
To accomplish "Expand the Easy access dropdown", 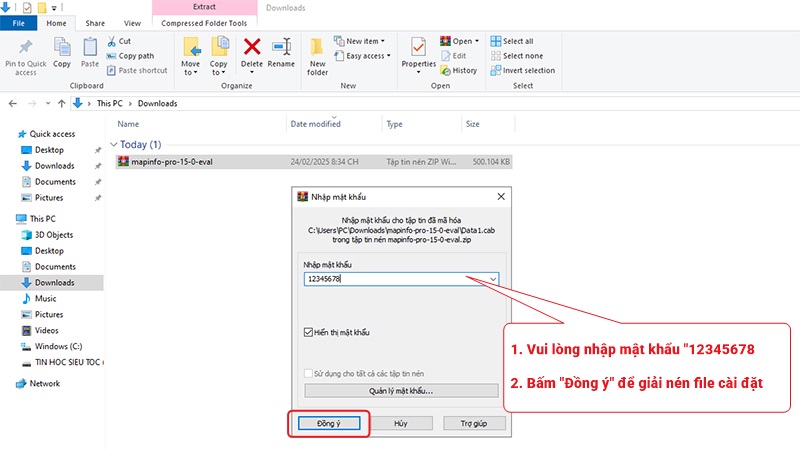I will [x=389, y=56].
